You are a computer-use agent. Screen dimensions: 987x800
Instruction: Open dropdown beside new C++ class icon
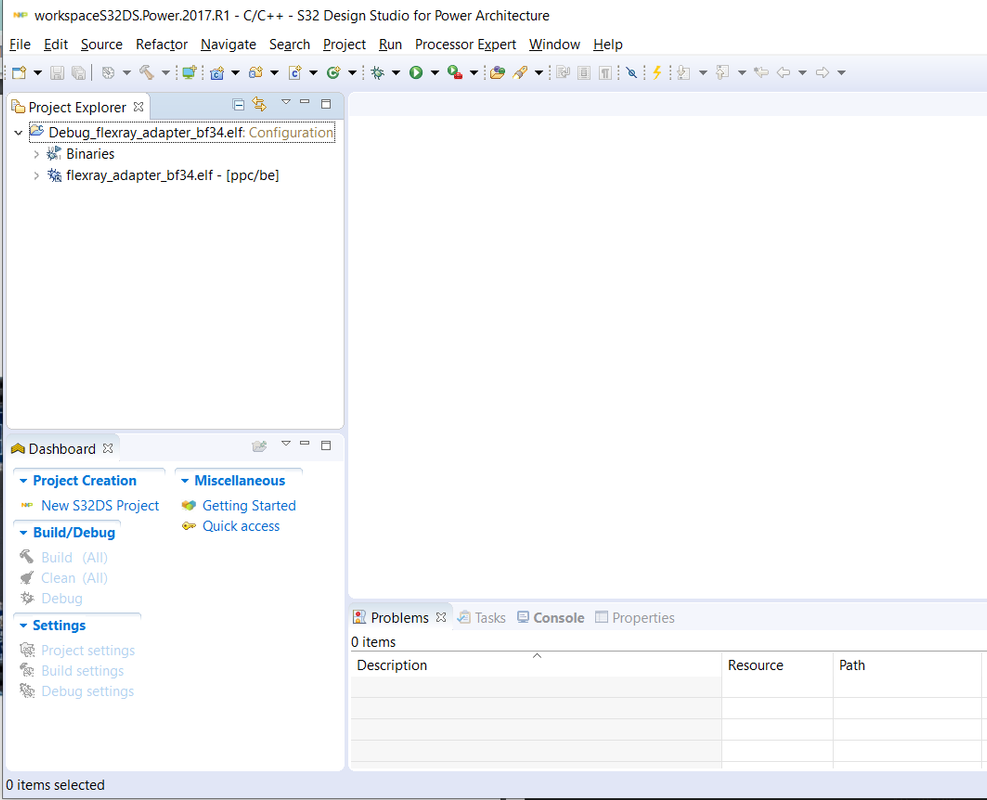pos(352,73)
